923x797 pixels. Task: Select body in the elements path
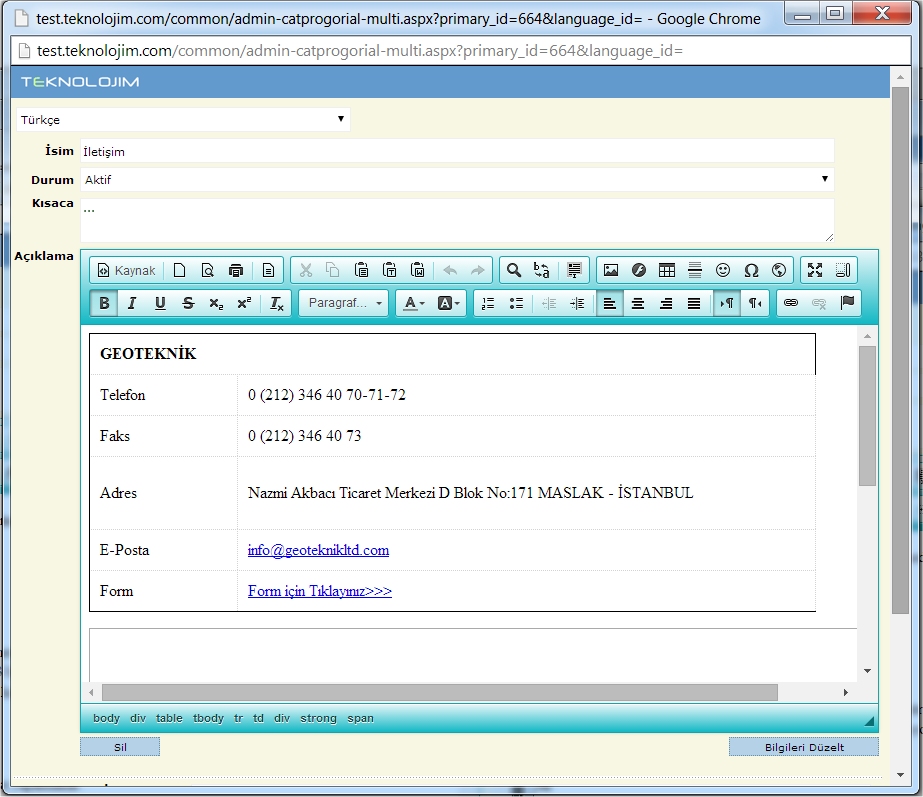[107, 718]
